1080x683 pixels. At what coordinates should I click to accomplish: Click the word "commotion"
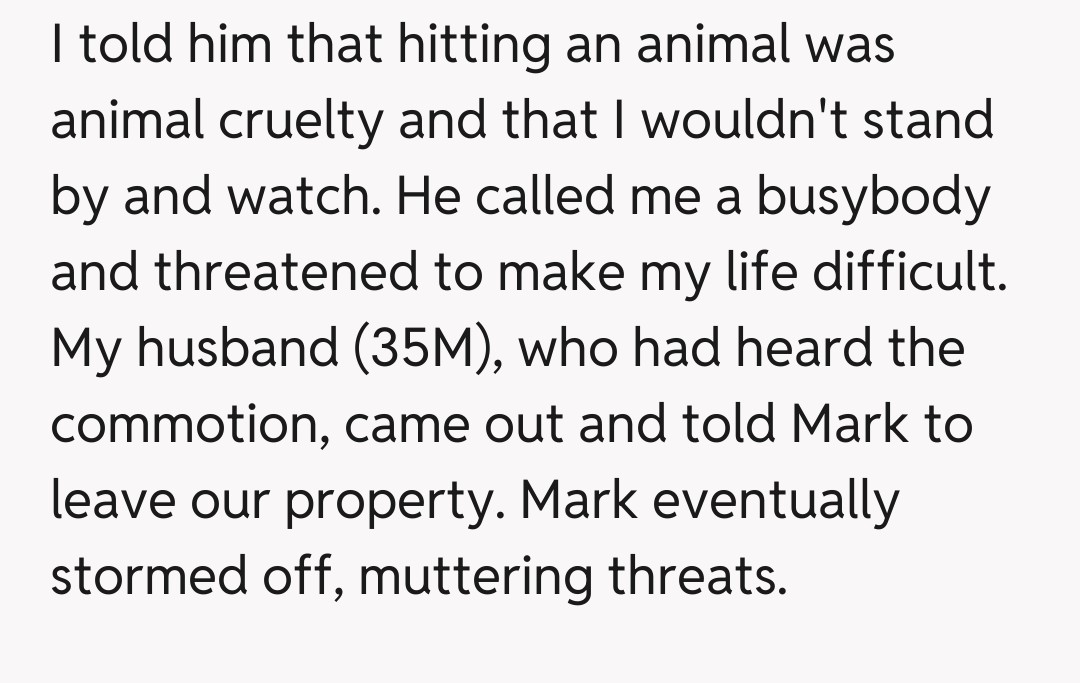(x=187, y=425)
